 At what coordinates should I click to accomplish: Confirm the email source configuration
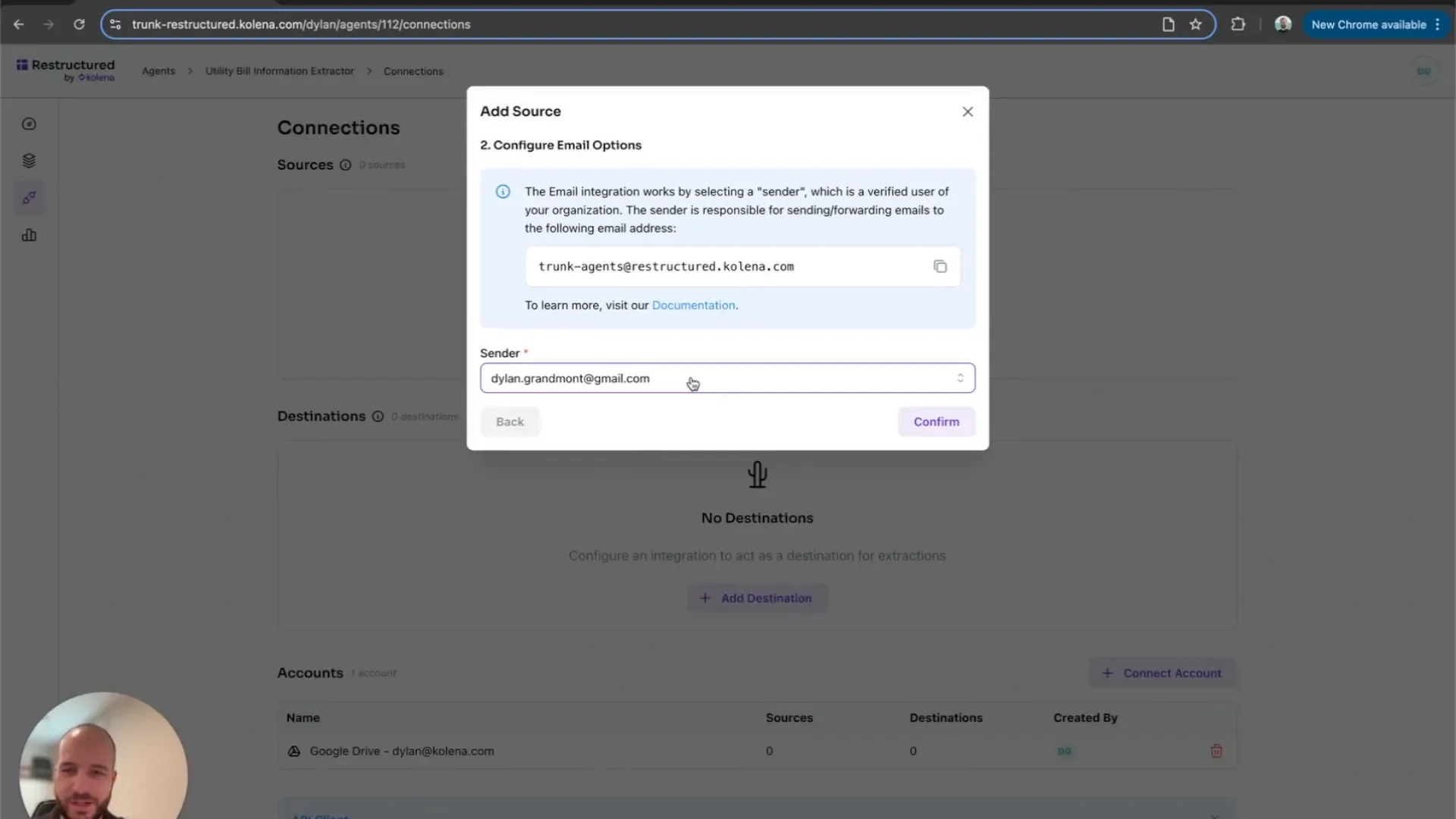pyautogui.click(x=936, y=422)
